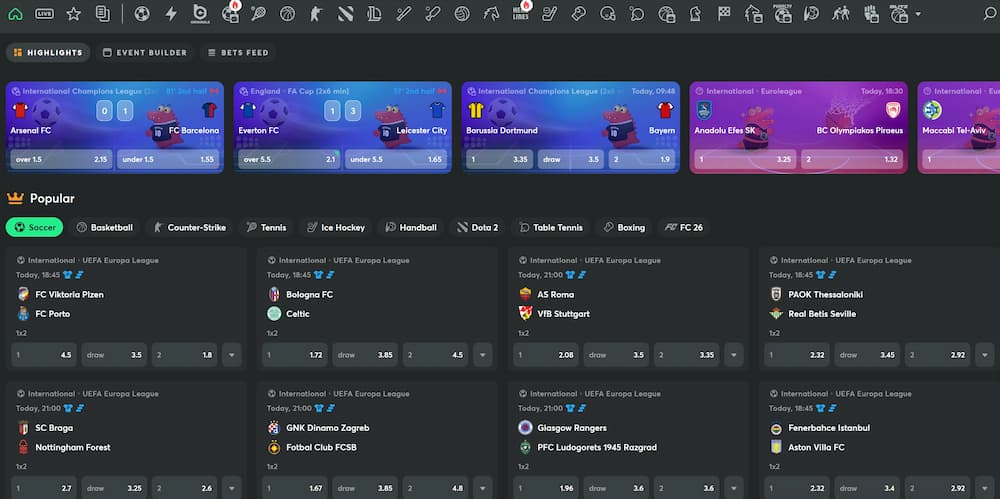Select the horse racing icon
1000x499 pixels.
(x=491, y=14)
